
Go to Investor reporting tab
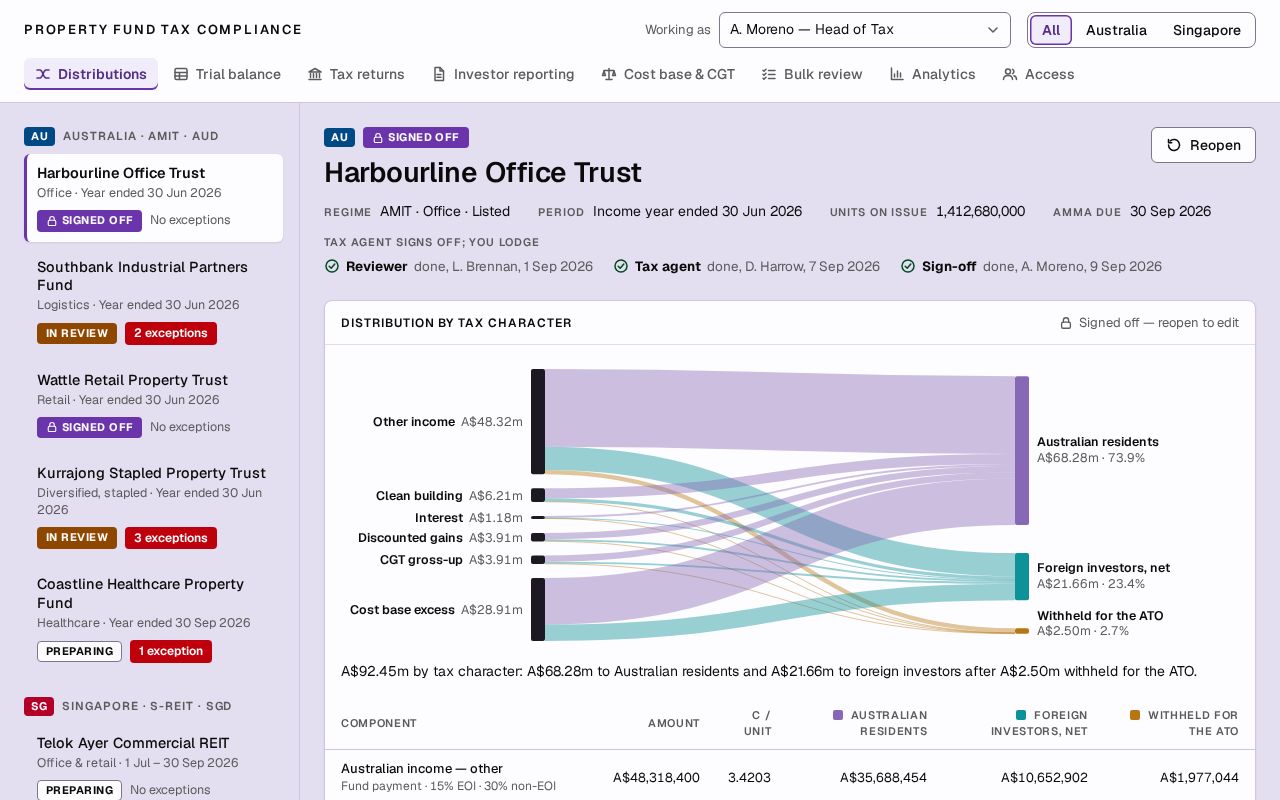pyautogui.click(x=503, y=74)
